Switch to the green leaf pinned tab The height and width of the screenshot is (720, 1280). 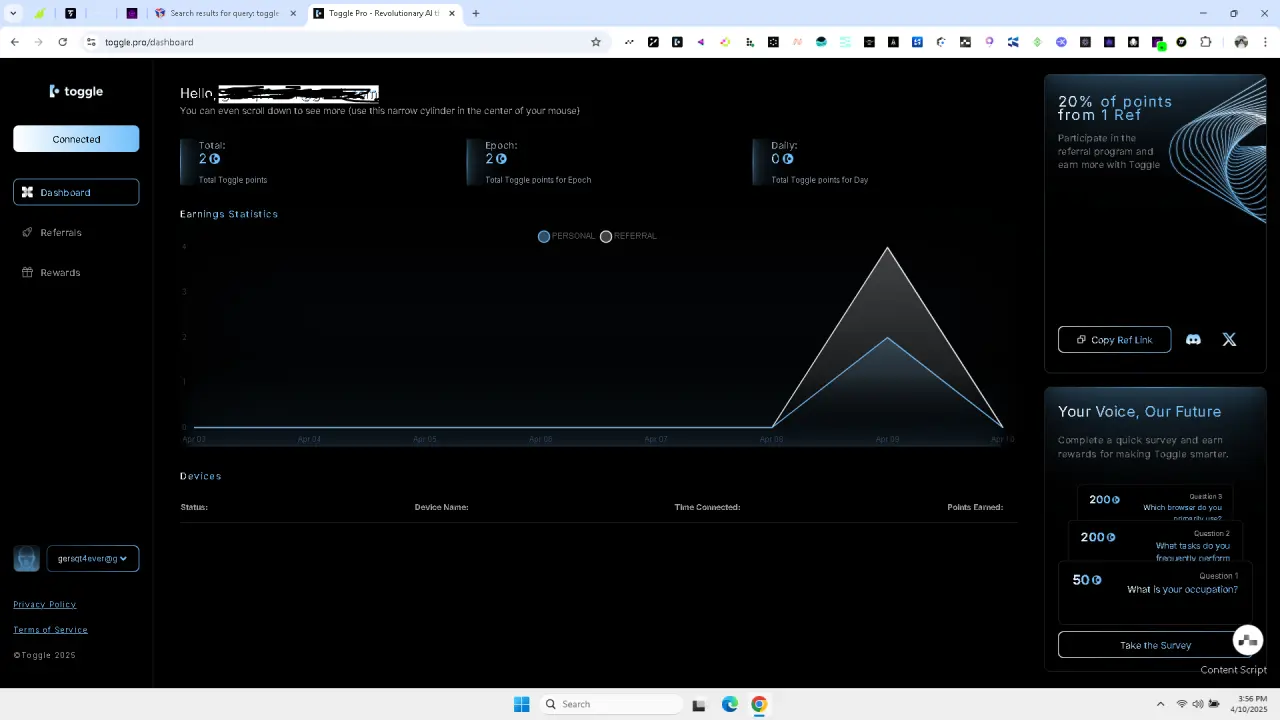pos(39,13)
